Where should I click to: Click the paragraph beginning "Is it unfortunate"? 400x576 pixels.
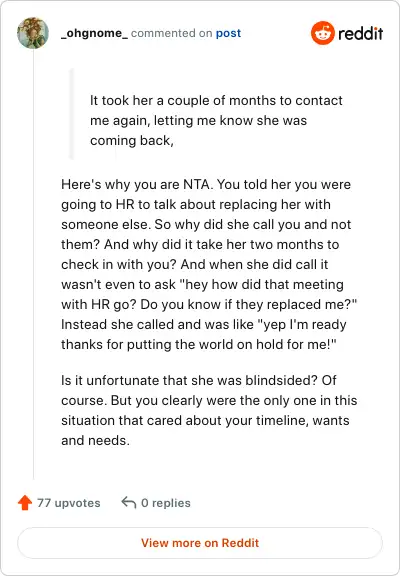209,410
